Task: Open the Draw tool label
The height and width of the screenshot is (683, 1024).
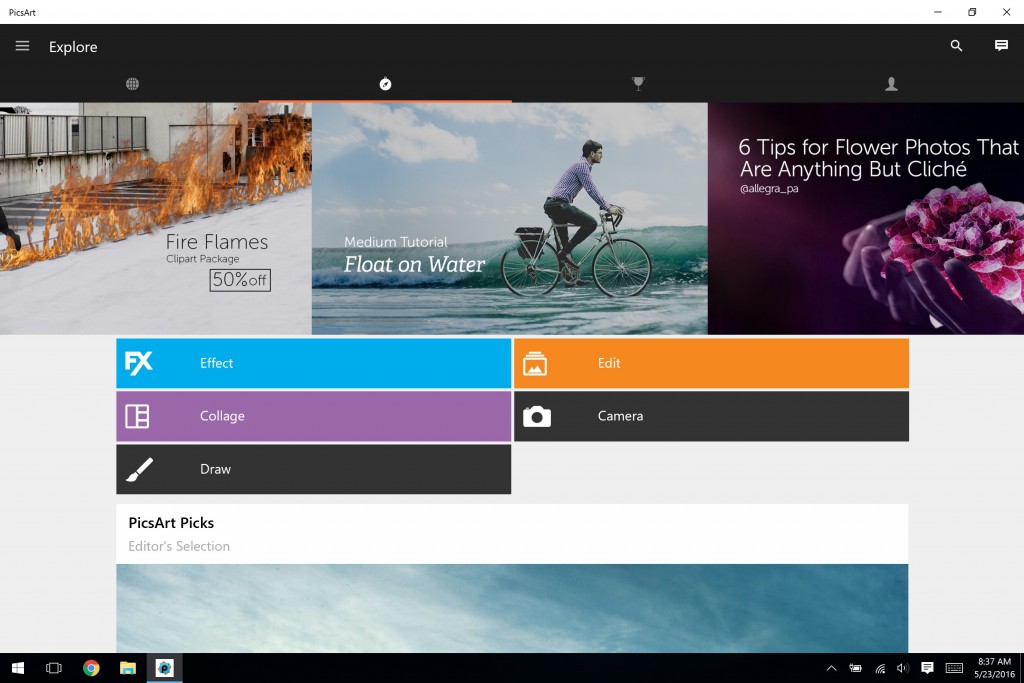Action: point(216,469)
